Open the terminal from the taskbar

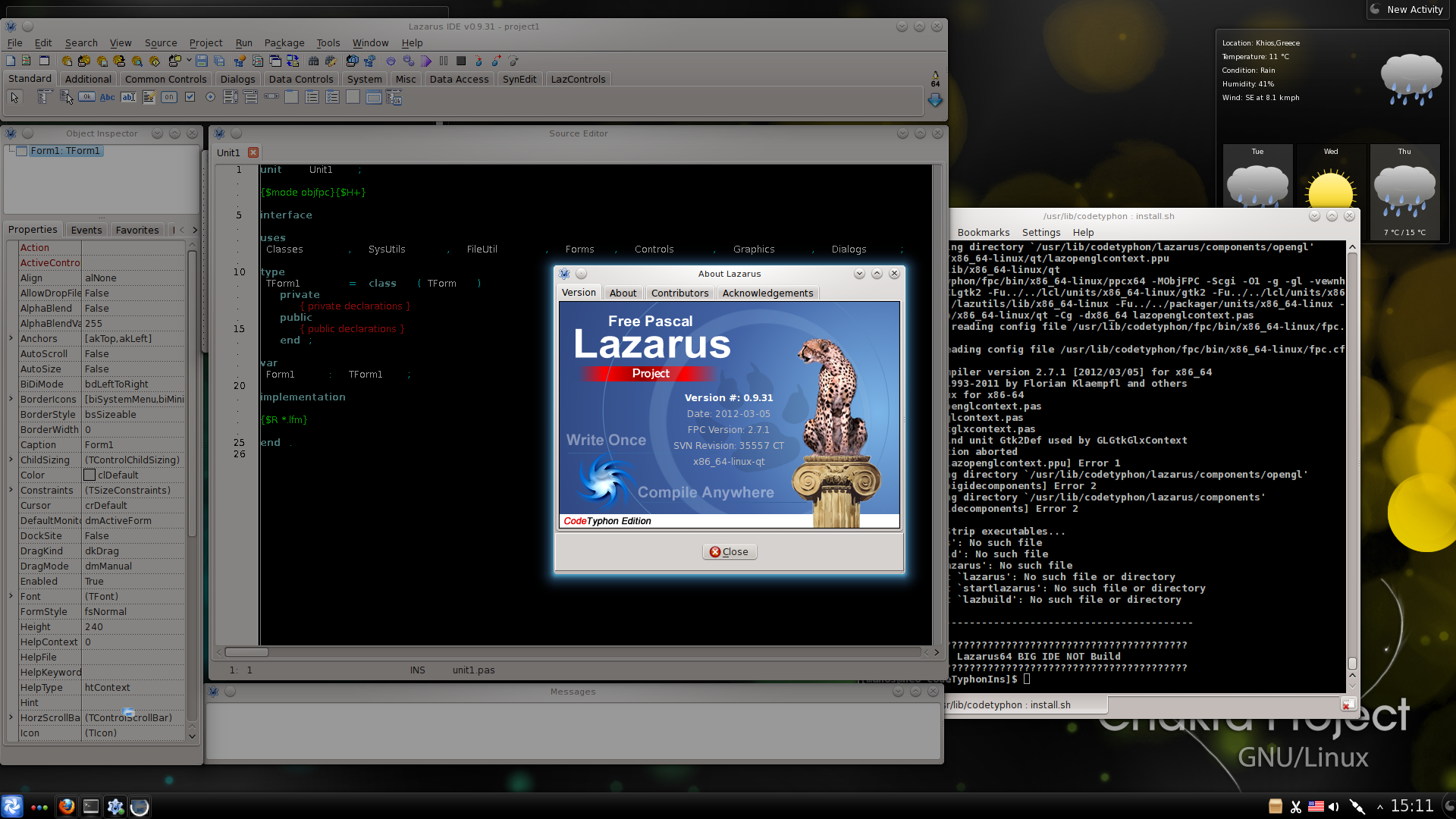(x=91, y=806)
